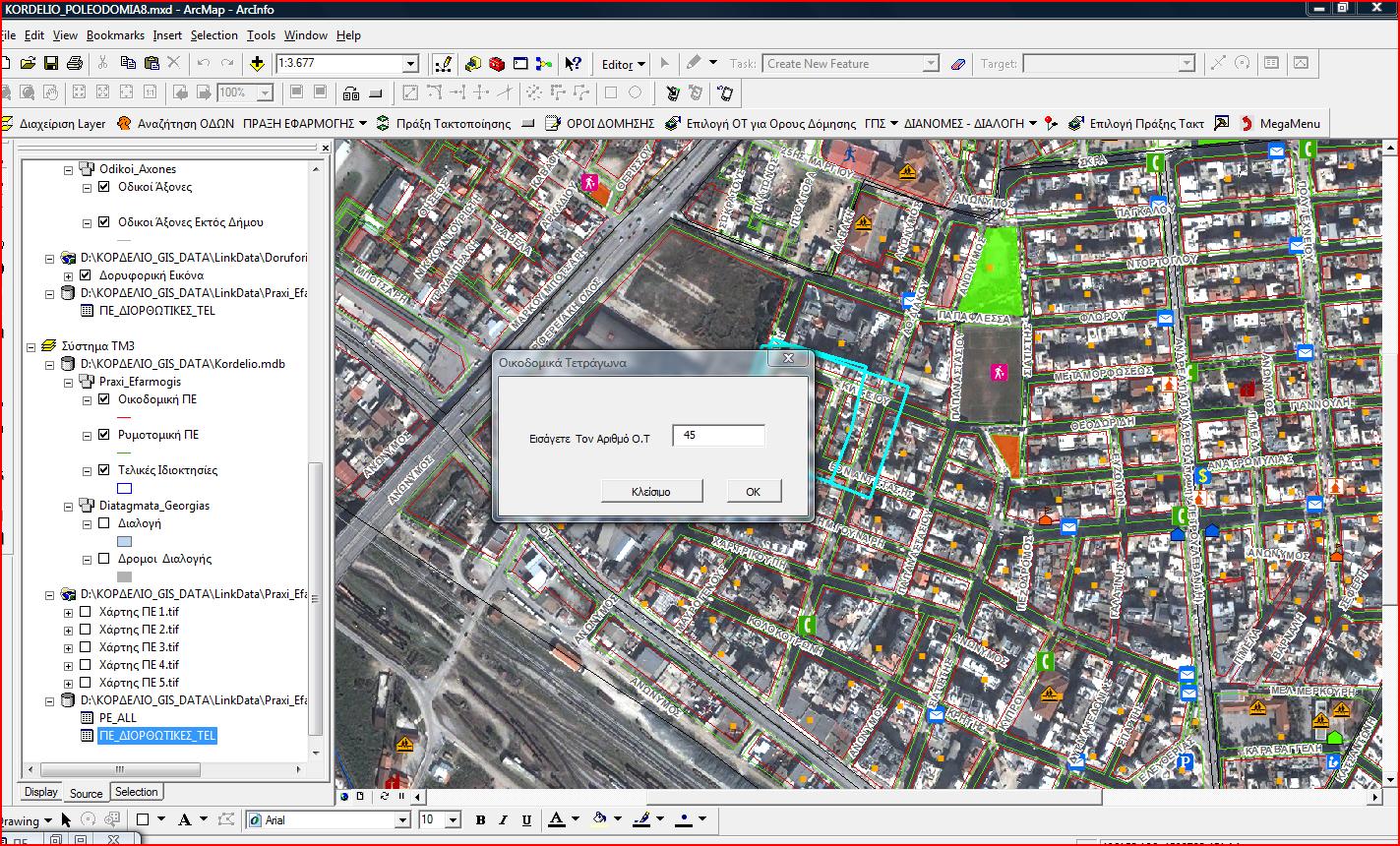
Task: Click the Ο.Τ number input field
Action: coord(718,435)
